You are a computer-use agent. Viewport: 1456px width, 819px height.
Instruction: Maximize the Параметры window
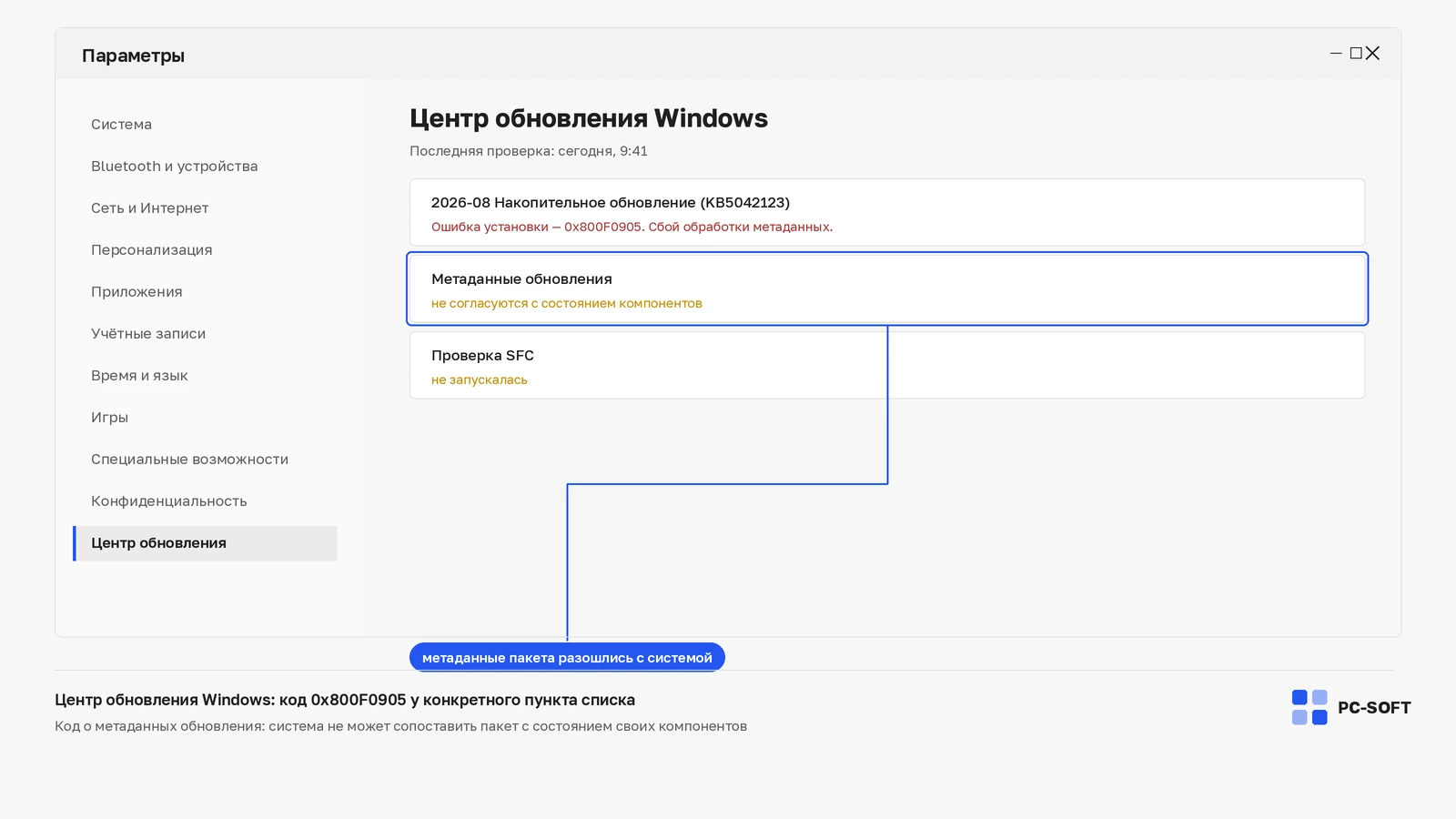(x=1356, y=54)
